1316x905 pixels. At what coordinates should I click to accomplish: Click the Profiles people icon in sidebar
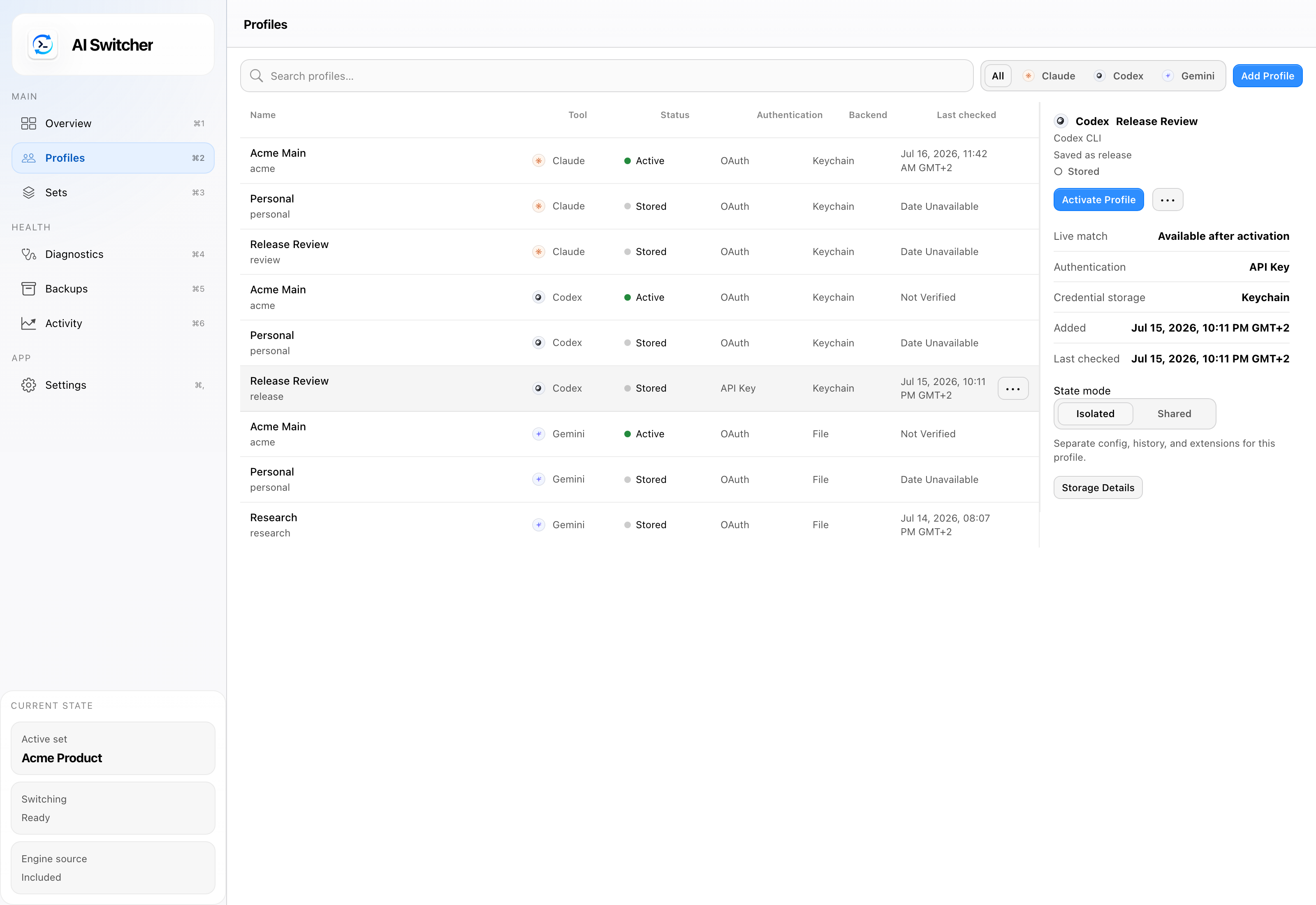[x=28, y=158]
